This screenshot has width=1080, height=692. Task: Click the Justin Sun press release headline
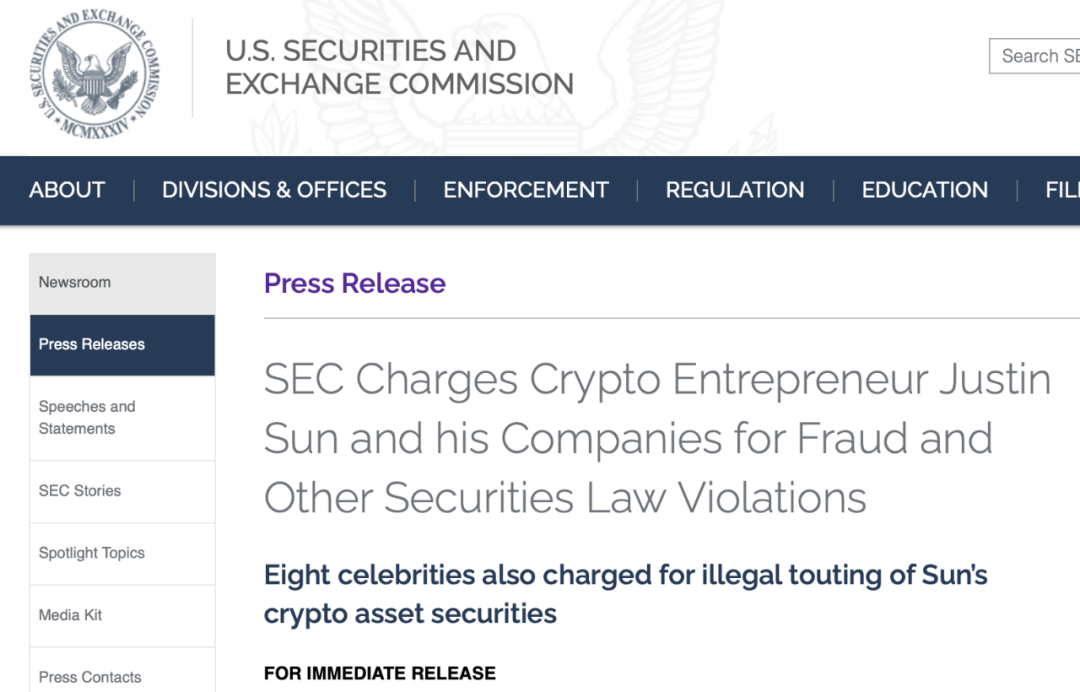657,439
